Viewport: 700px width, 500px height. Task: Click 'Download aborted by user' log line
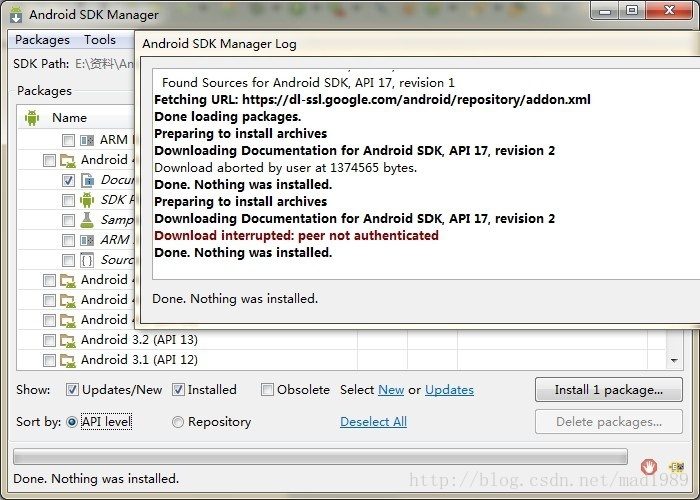tap(286, 168)
